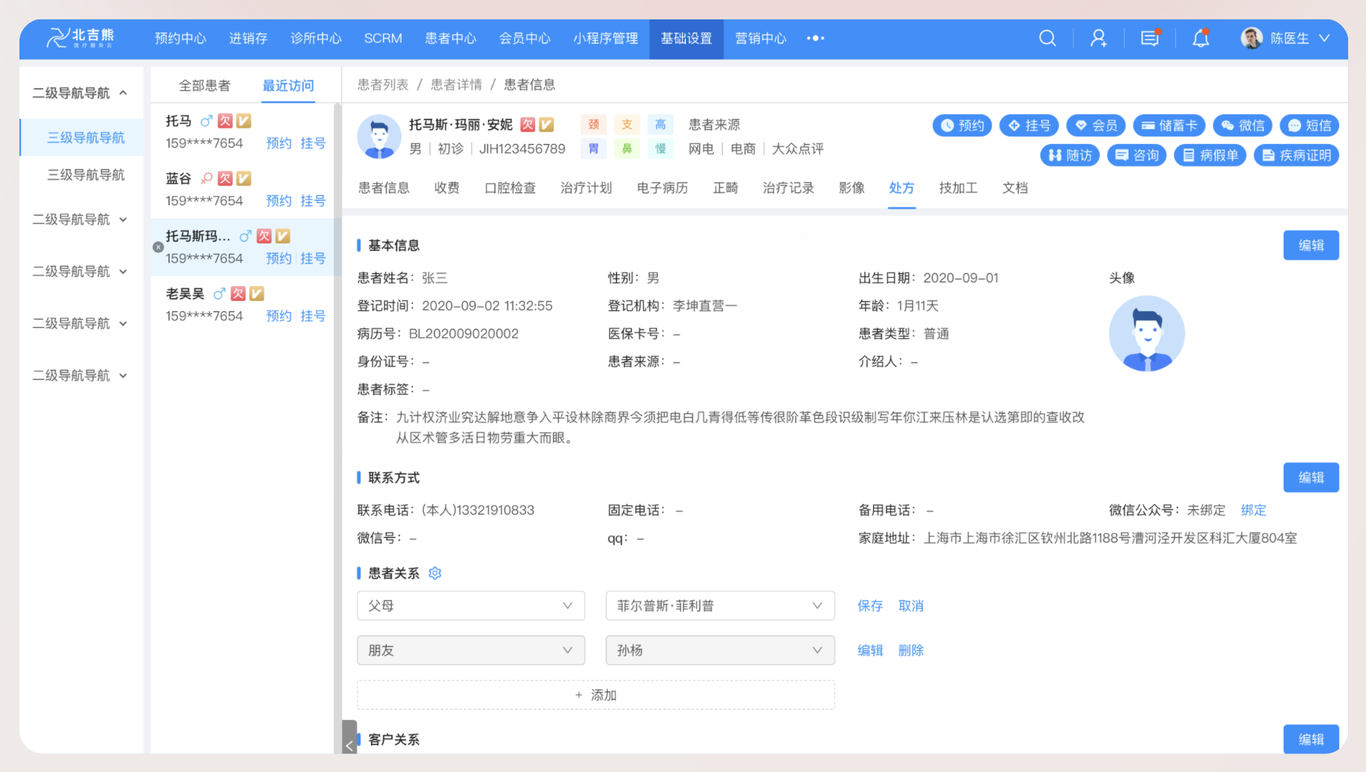
Task: Click the 预约 pill button with clock icon
Action: tap(962, 125)
